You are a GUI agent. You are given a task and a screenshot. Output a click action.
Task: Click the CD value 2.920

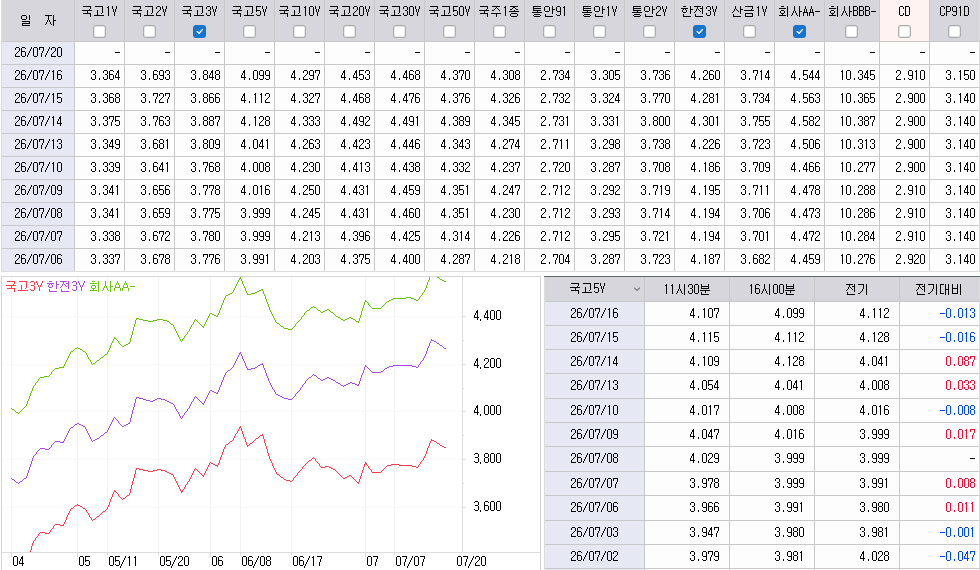click(x=911, y=259)
